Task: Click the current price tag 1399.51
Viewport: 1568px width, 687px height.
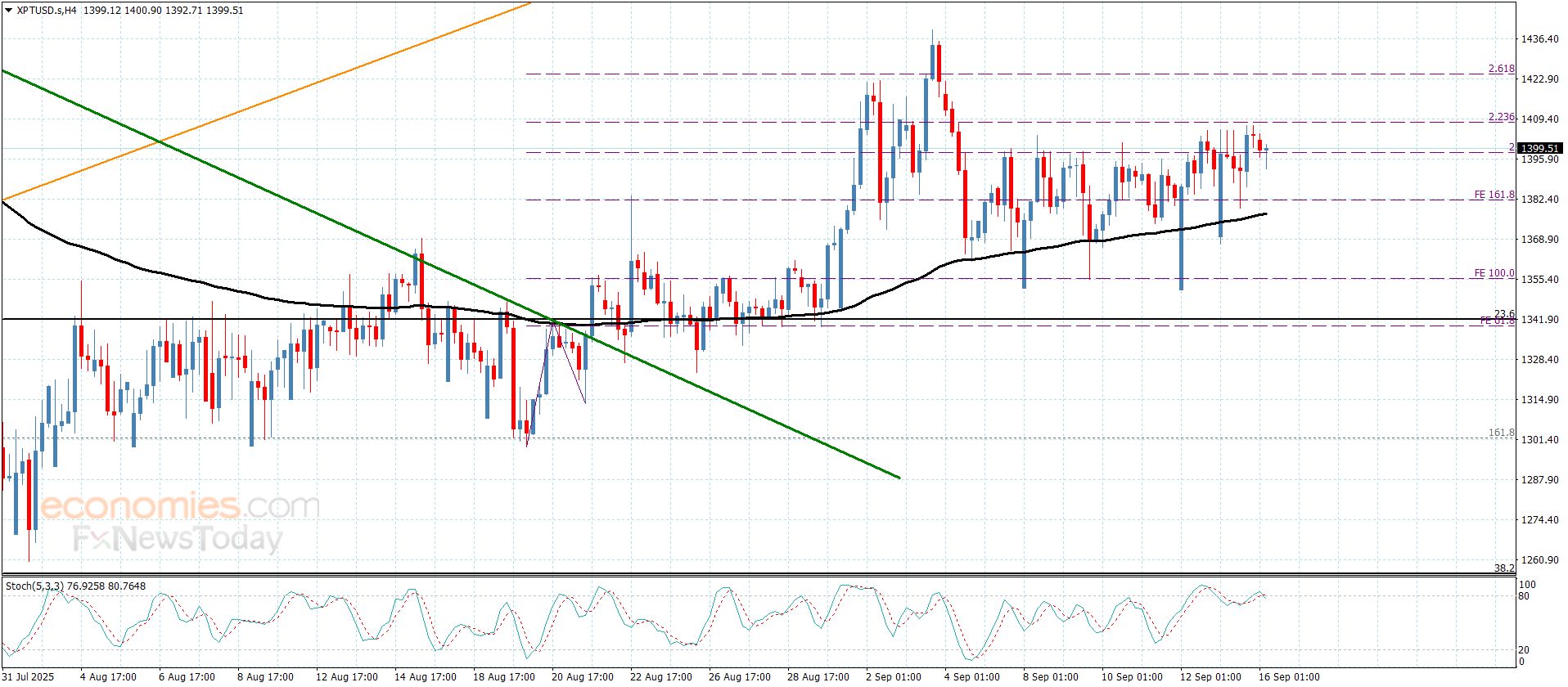Action: [1539, 148]
